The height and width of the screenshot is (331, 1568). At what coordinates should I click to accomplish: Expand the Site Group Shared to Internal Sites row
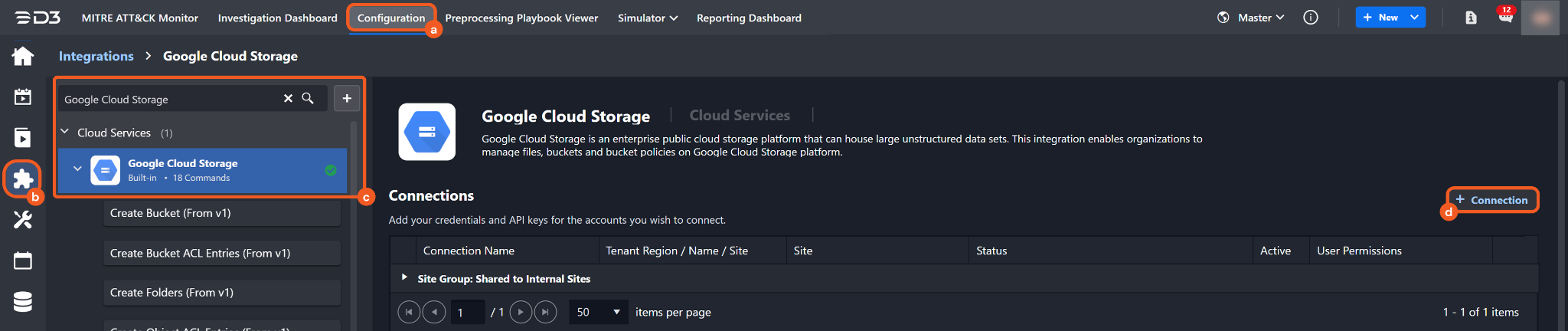coord(404,277)
